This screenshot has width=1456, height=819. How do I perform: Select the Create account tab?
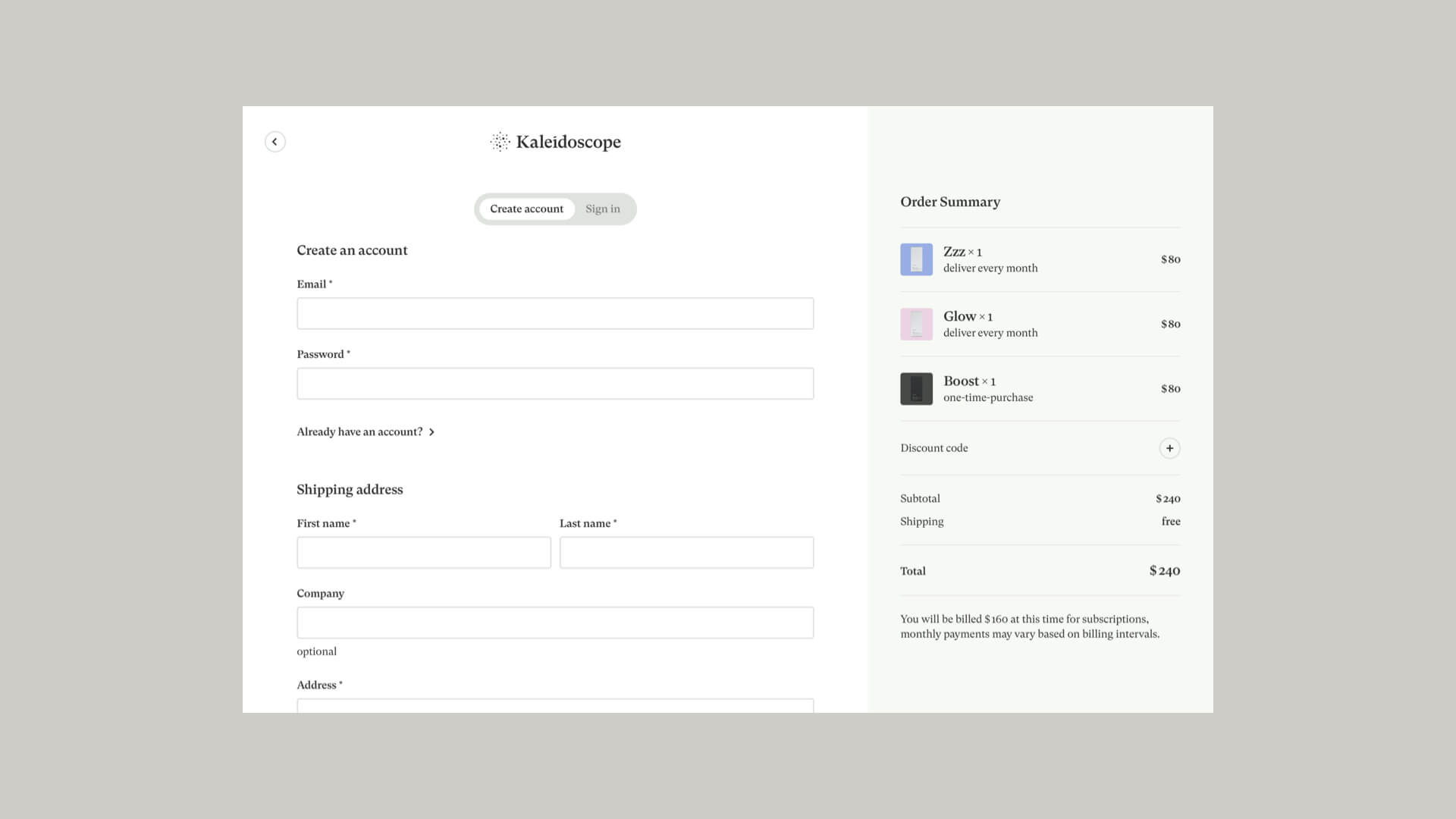click(x=526, y=209)
